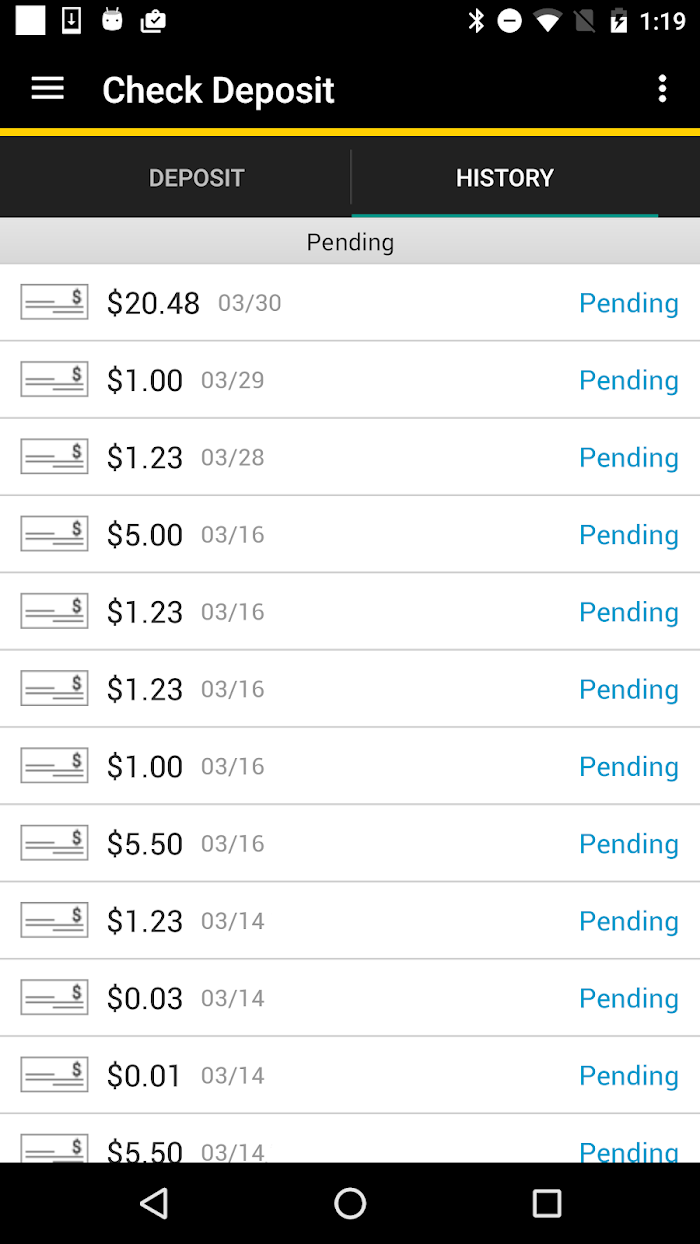The image size is (700, 1244).
Task: Open the $20.48 deposit amount entry
Action: click(153, 303)
